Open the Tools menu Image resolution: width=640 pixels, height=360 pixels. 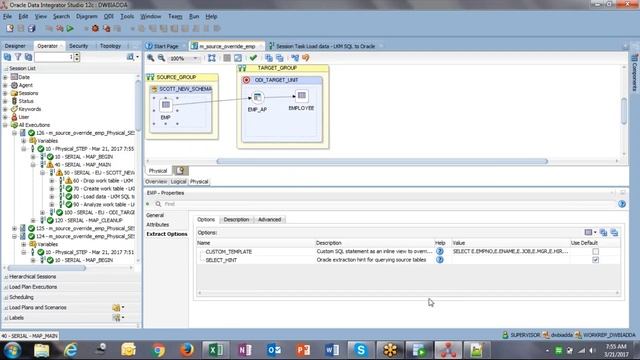[x=127, y=16]
